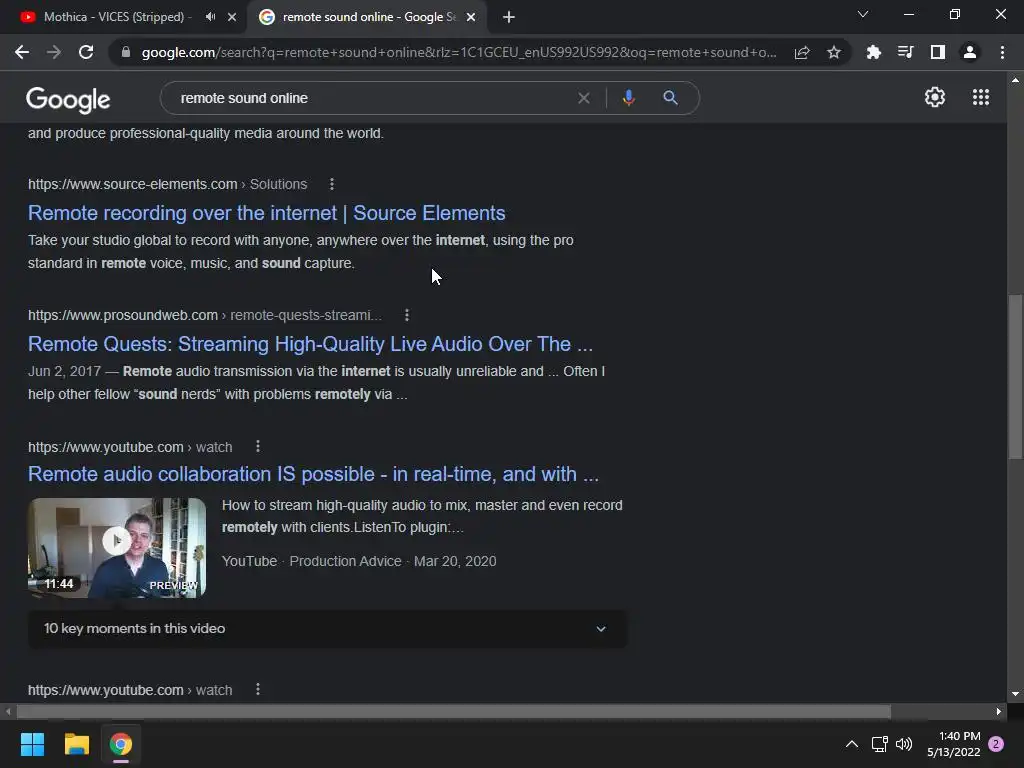Start voice search with microphone
Image resolution: width=1024 pixels, height=768 pixels.
[628, 98]
